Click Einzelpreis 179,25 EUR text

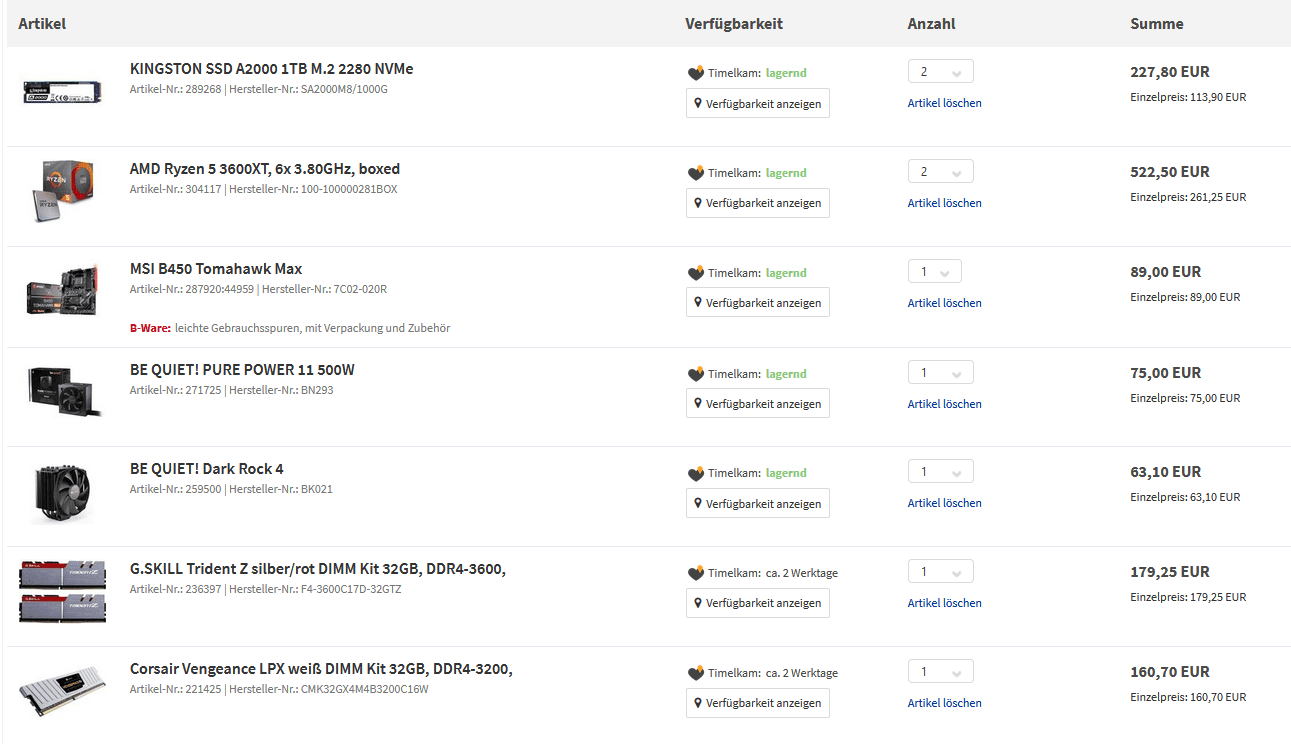[x=1188, y=597]
